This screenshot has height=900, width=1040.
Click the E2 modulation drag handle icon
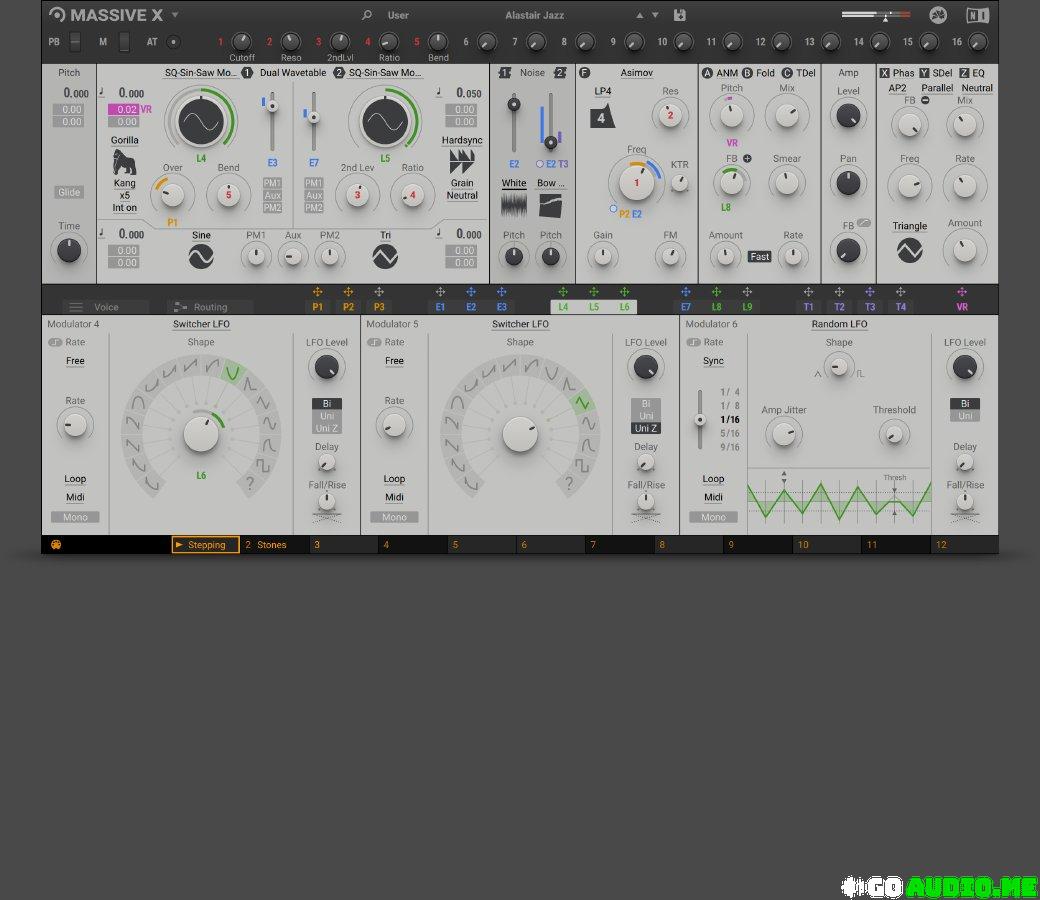point(471,292)
